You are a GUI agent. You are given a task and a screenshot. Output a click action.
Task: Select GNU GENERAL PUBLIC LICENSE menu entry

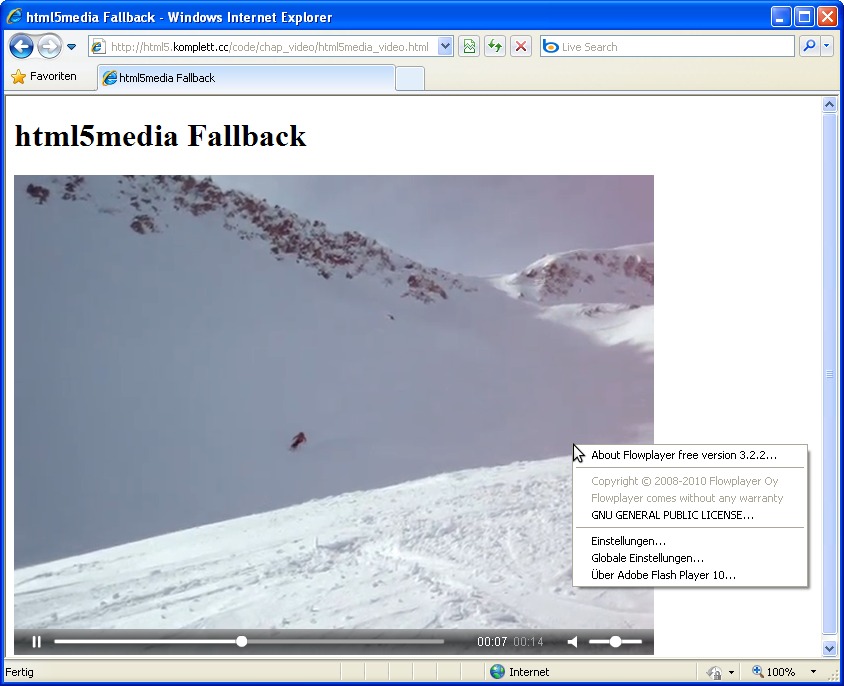[x=672, y=515]
